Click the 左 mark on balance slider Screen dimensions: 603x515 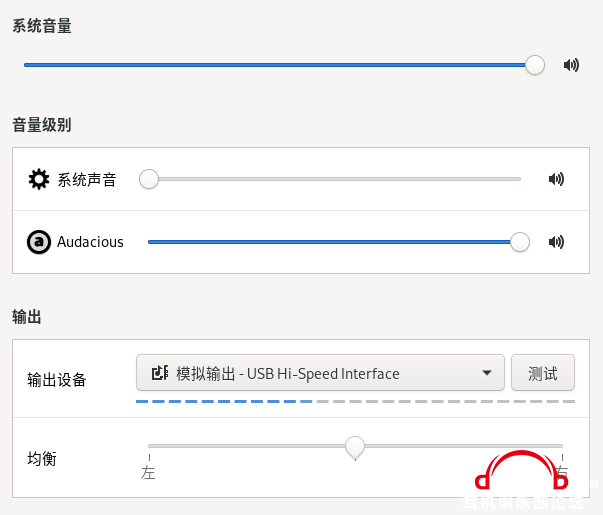(x=148, y=473)
